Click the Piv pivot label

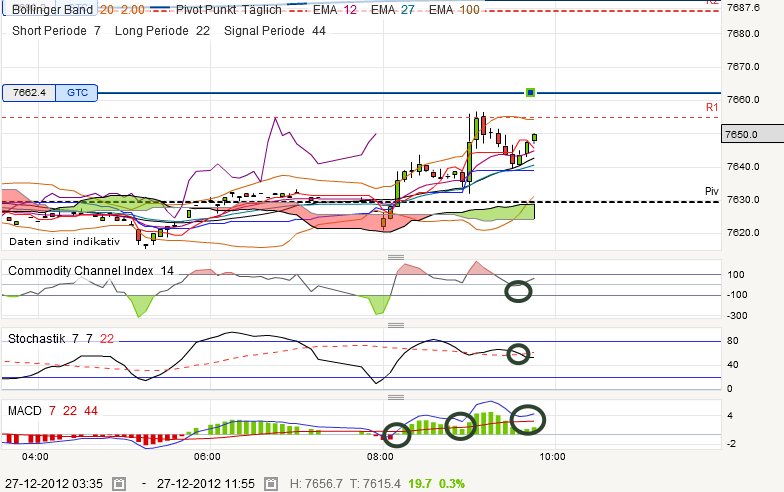[x=712, y=191]
